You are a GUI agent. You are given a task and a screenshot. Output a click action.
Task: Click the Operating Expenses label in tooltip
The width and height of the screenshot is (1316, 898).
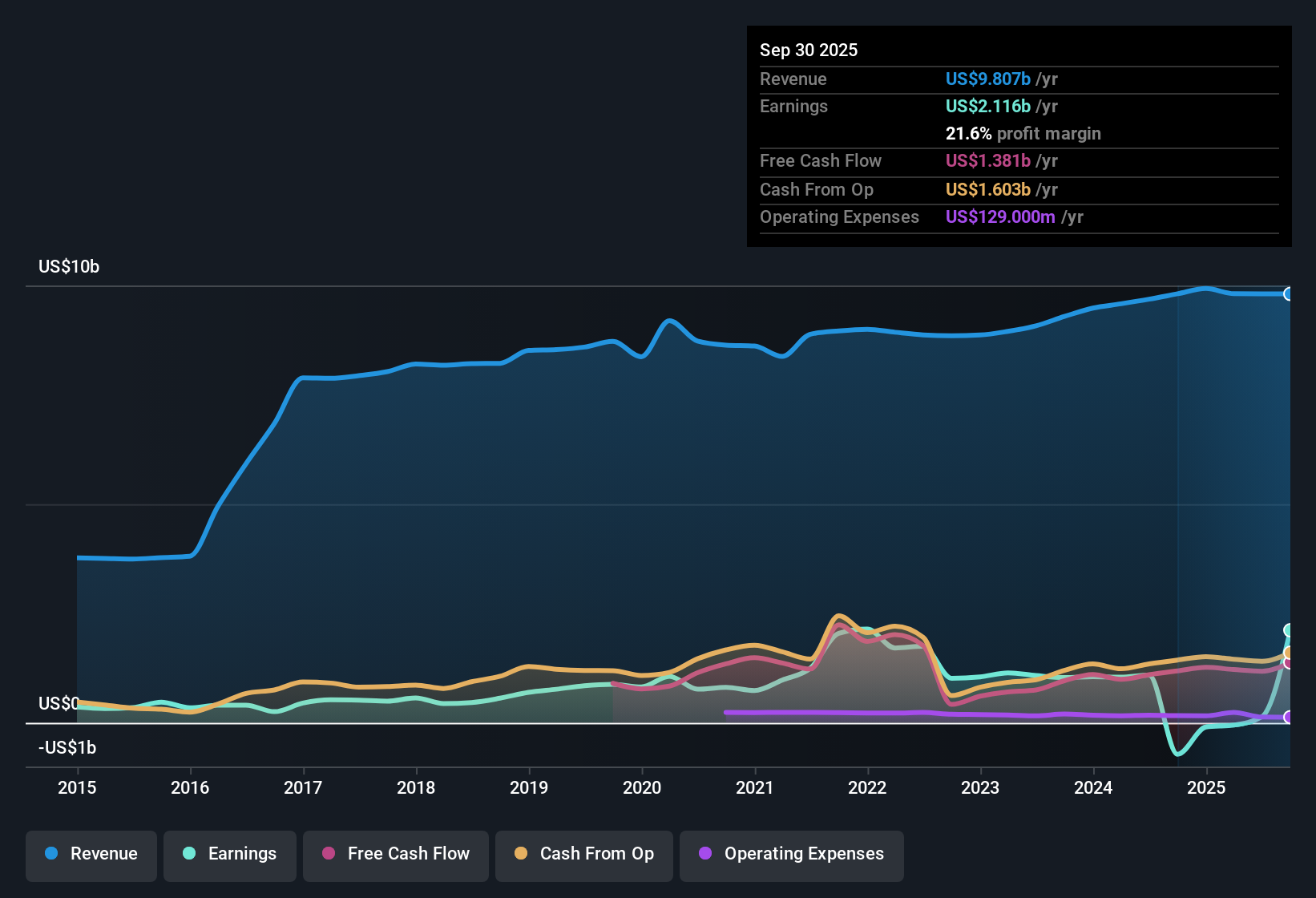[x=839, y=216]
